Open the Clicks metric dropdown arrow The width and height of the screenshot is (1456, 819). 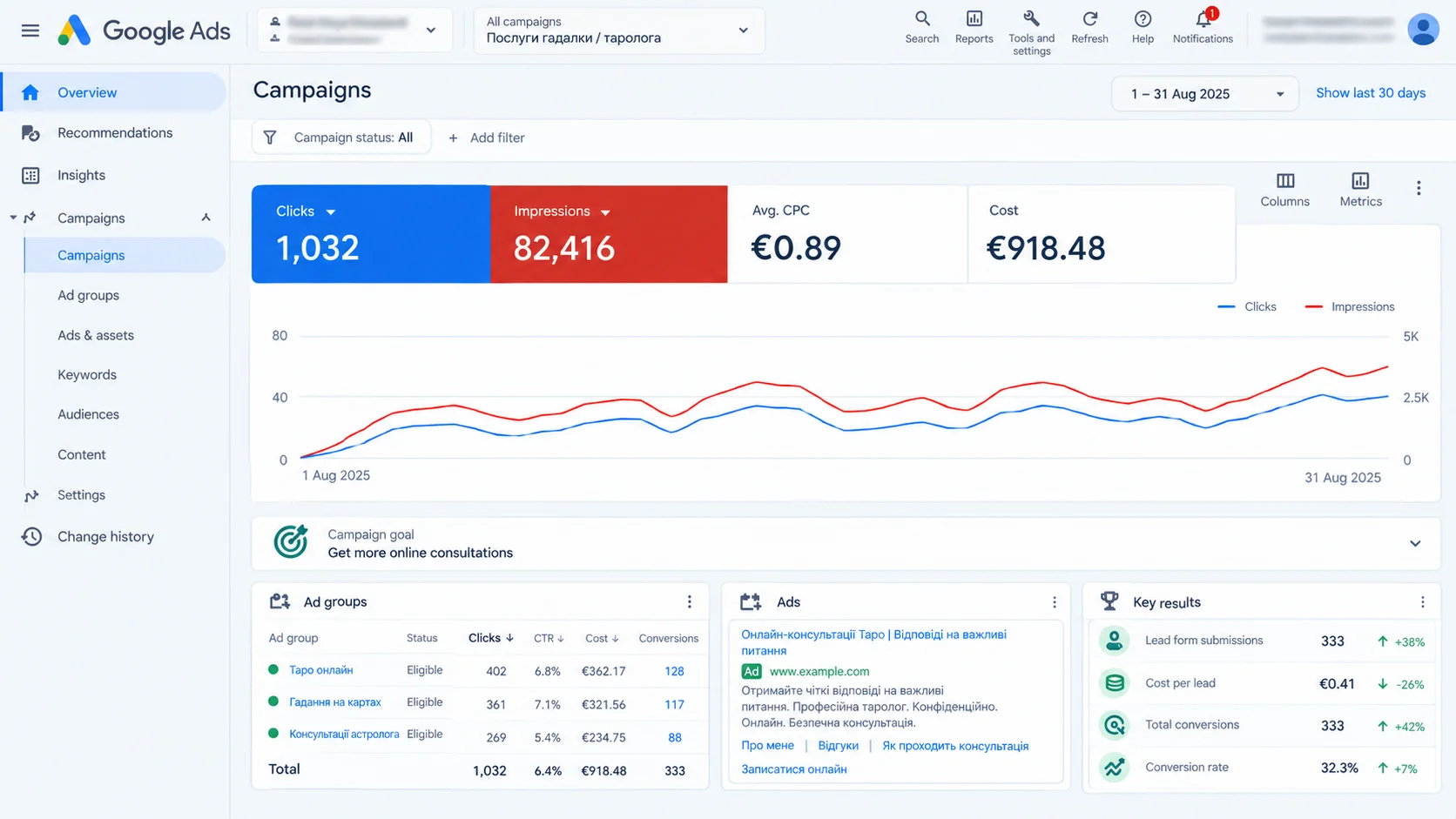(x=331, y=212)
